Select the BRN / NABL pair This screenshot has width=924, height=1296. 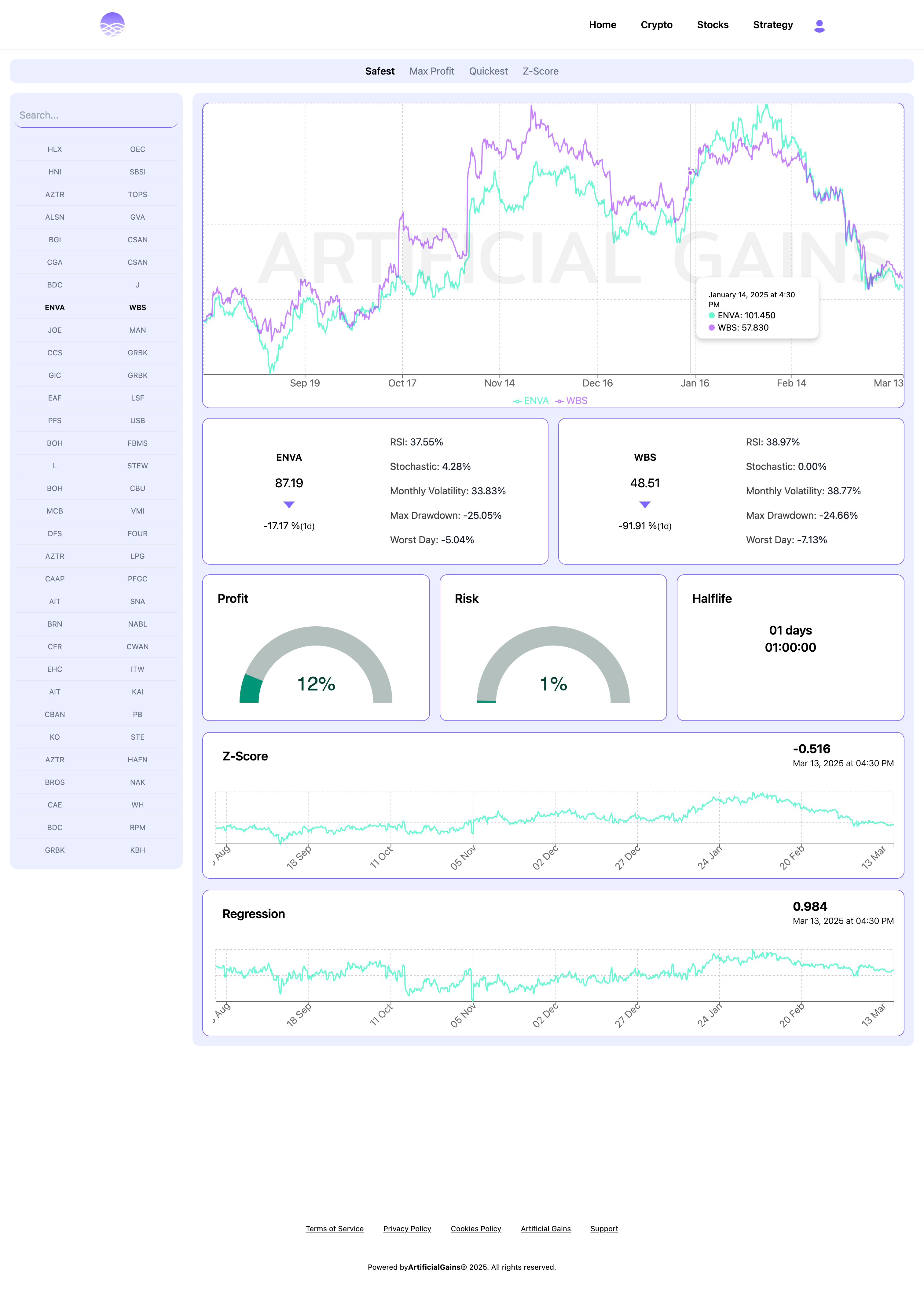[96, 624]
